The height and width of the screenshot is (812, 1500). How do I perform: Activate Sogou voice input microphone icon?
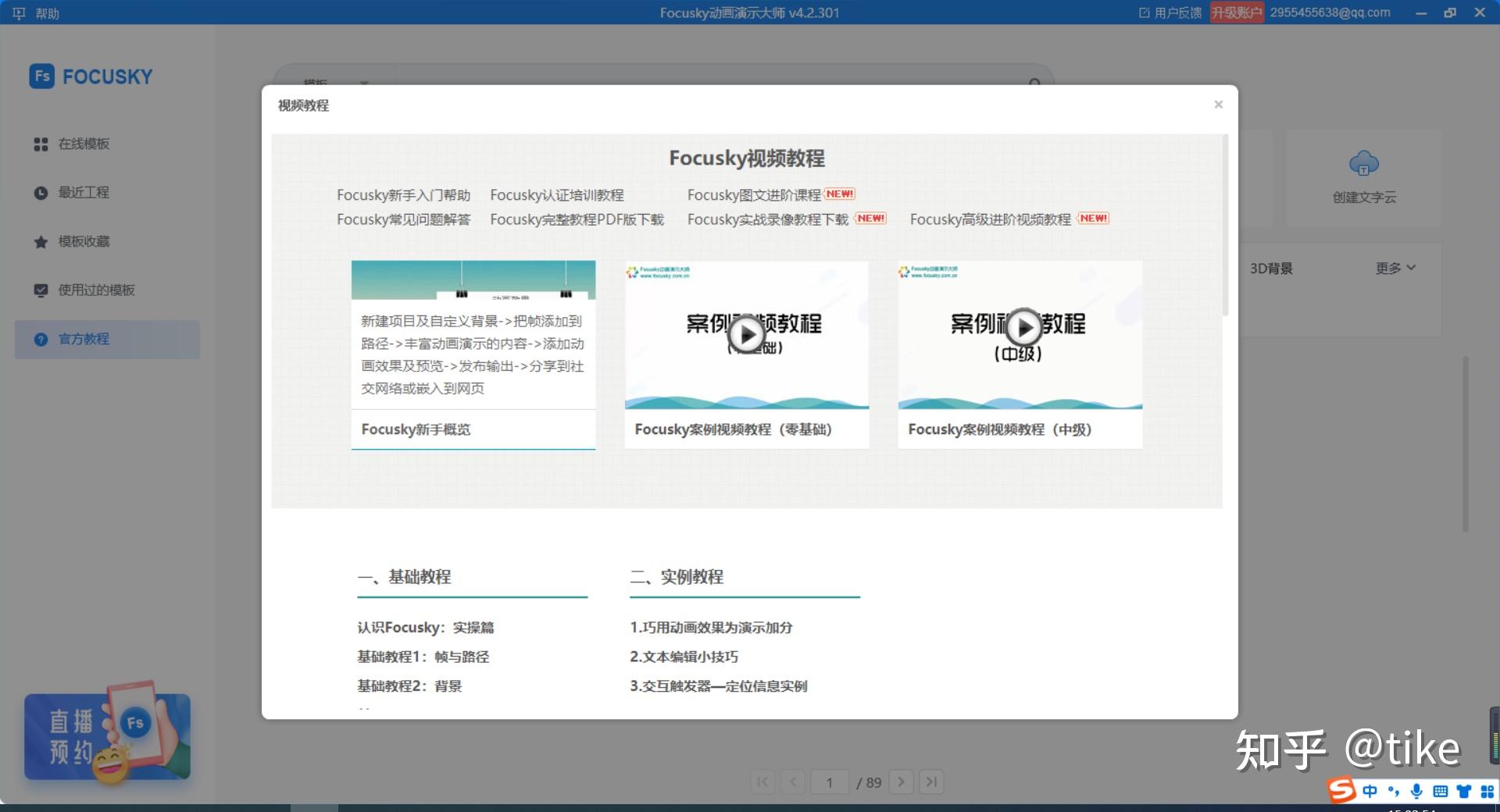(1416, 791)
